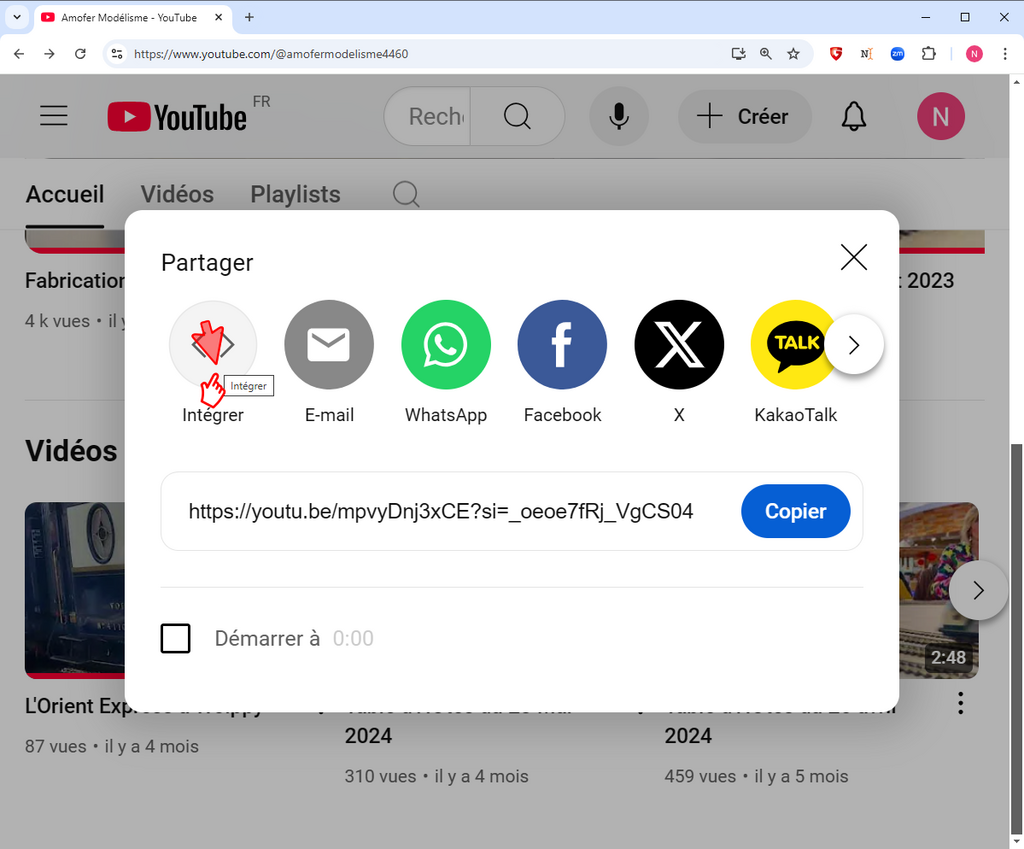This screenshot has height=849, width=1024.
Task: Open the YouTube account avatar menu
Action: 940,116
